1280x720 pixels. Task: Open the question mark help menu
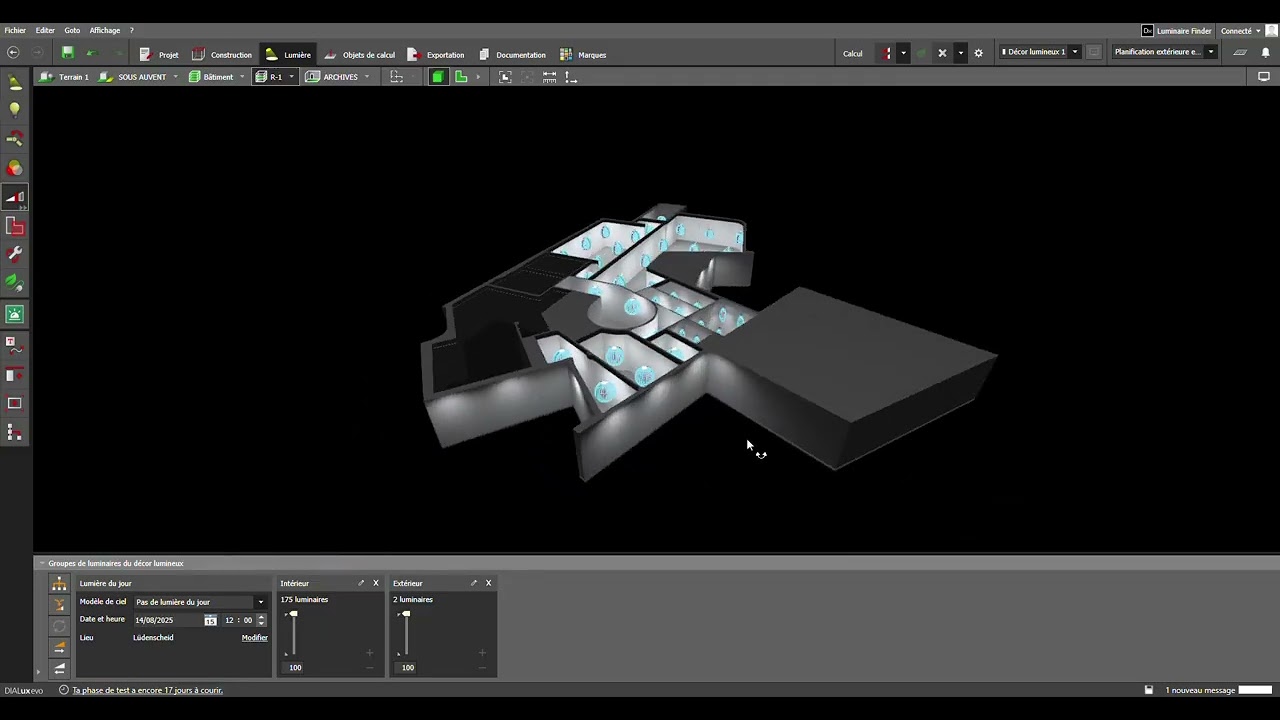pyautogui.click(x=131, y=31)
